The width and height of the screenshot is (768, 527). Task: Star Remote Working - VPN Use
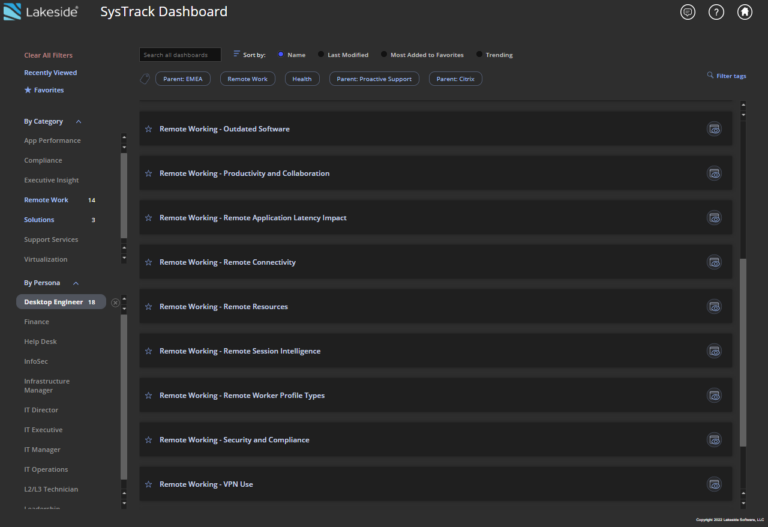coord(148,484)
